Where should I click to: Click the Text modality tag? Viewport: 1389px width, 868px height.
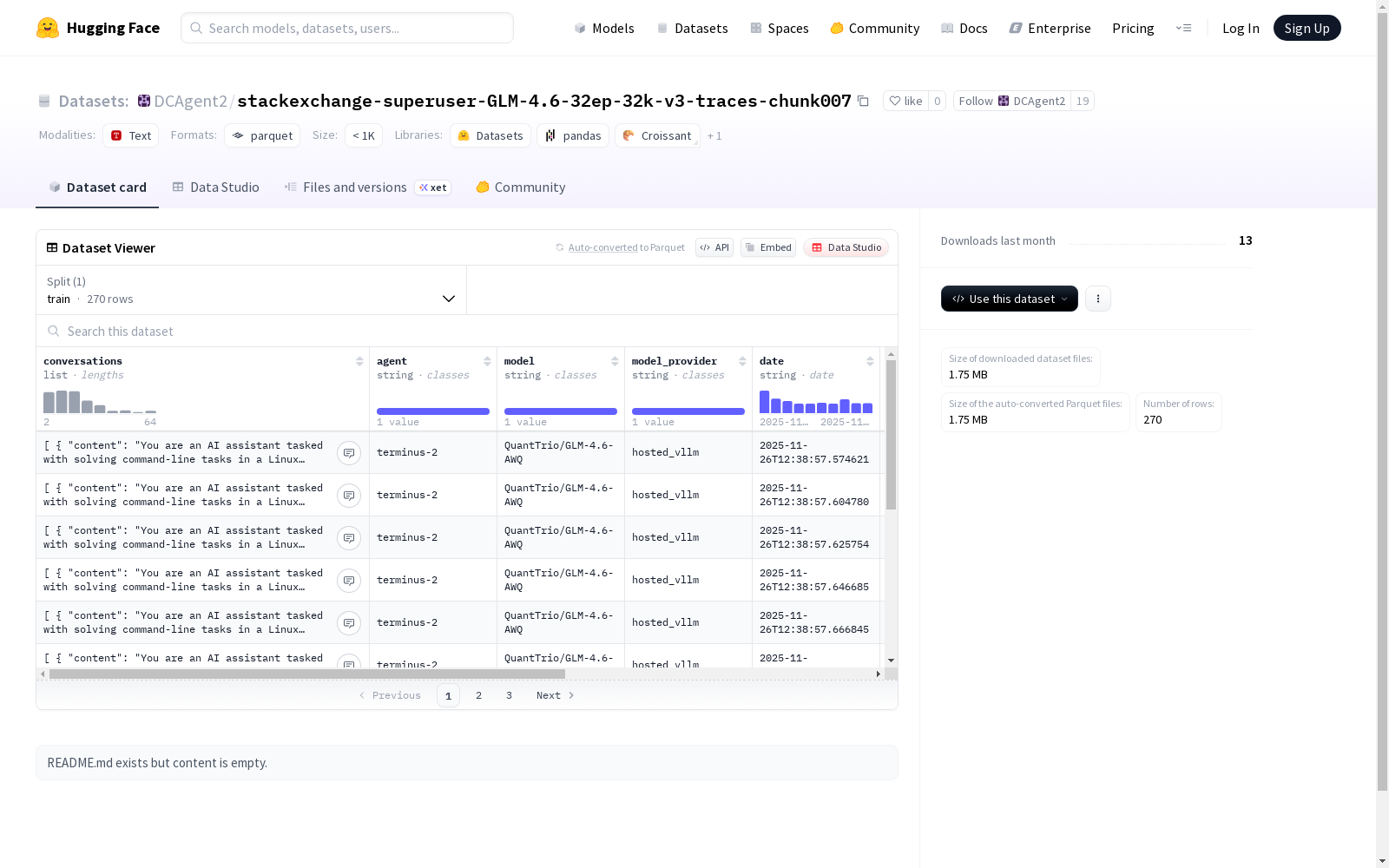tap(131, 135)
